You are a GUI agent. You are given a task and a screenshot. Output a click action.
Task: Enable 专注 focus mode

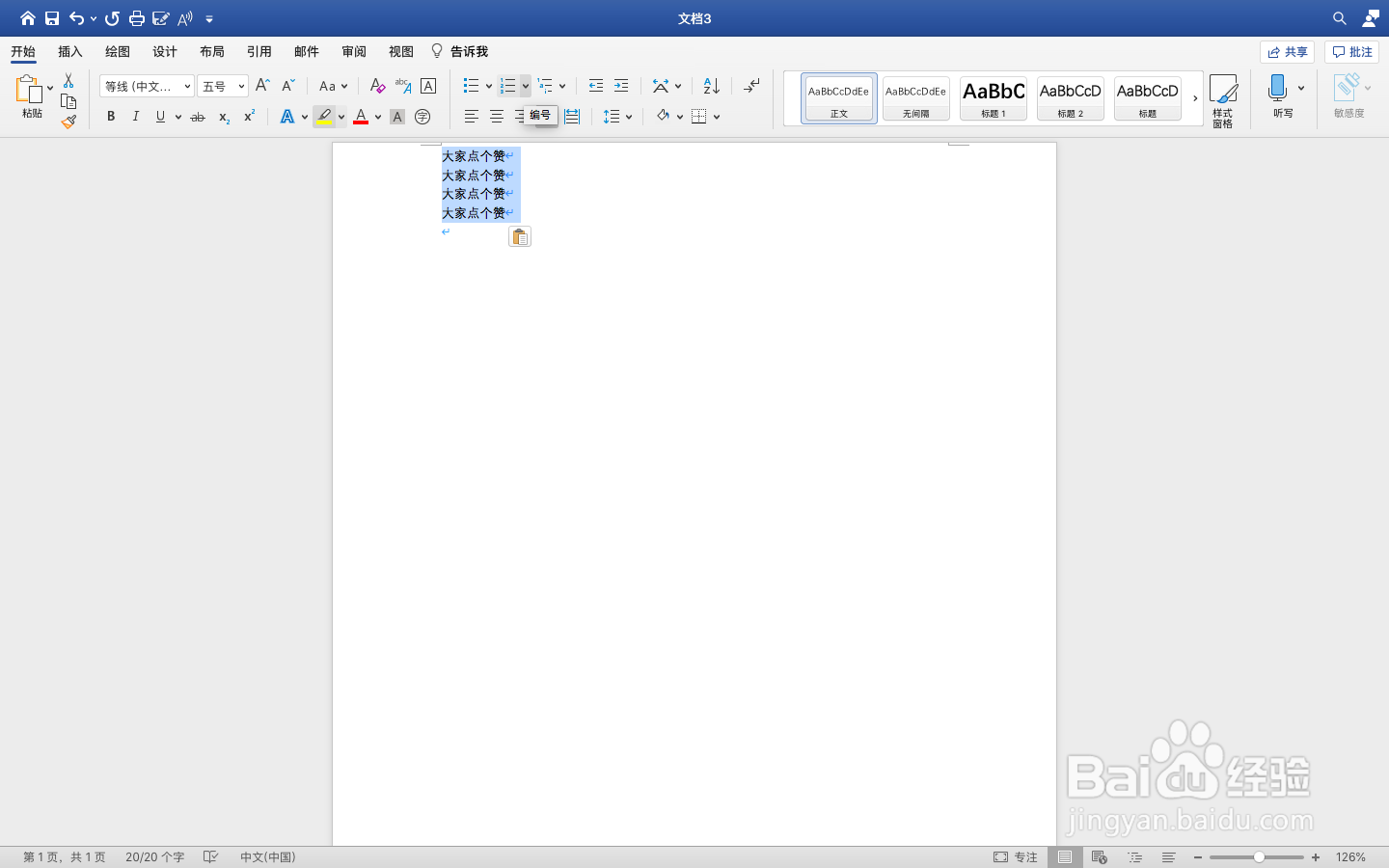coord(1016,856)
